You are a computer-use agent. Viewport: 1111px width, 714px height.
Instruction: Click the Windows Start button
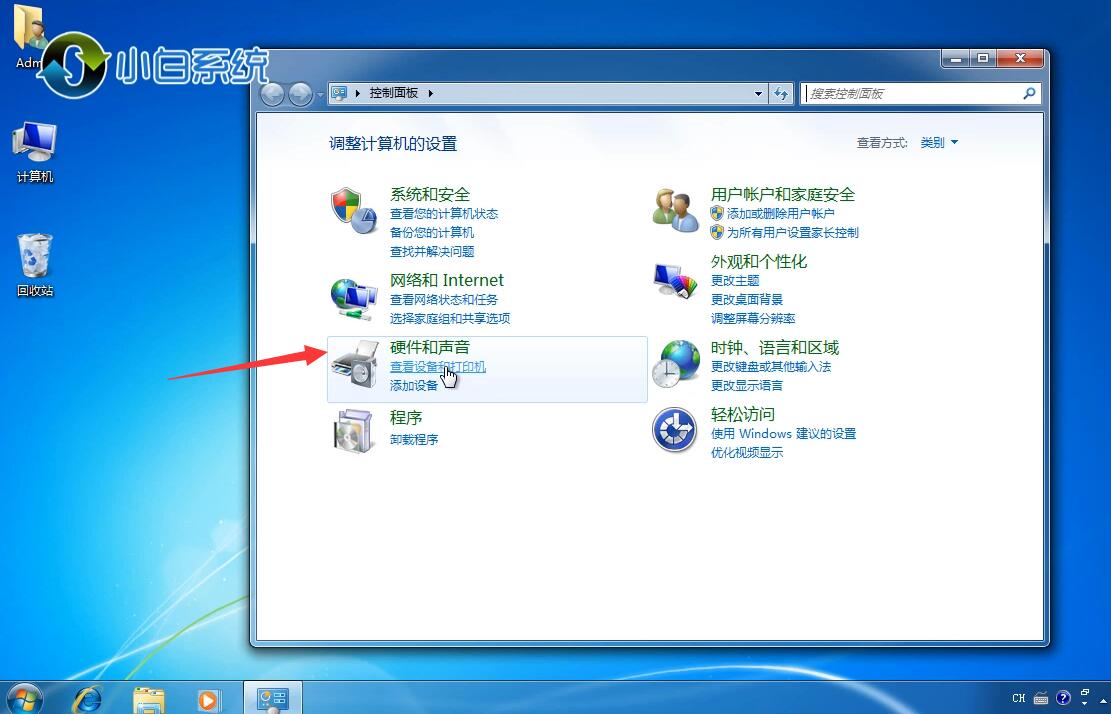(22, 697)
